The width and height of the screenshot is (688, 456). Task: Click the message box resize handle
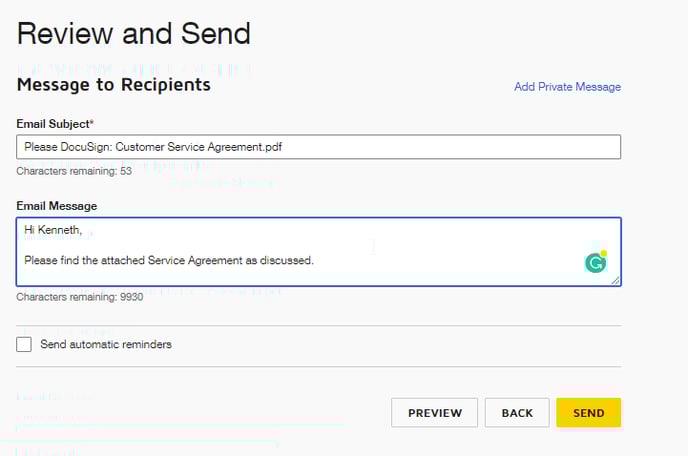(x=616, y=281)
